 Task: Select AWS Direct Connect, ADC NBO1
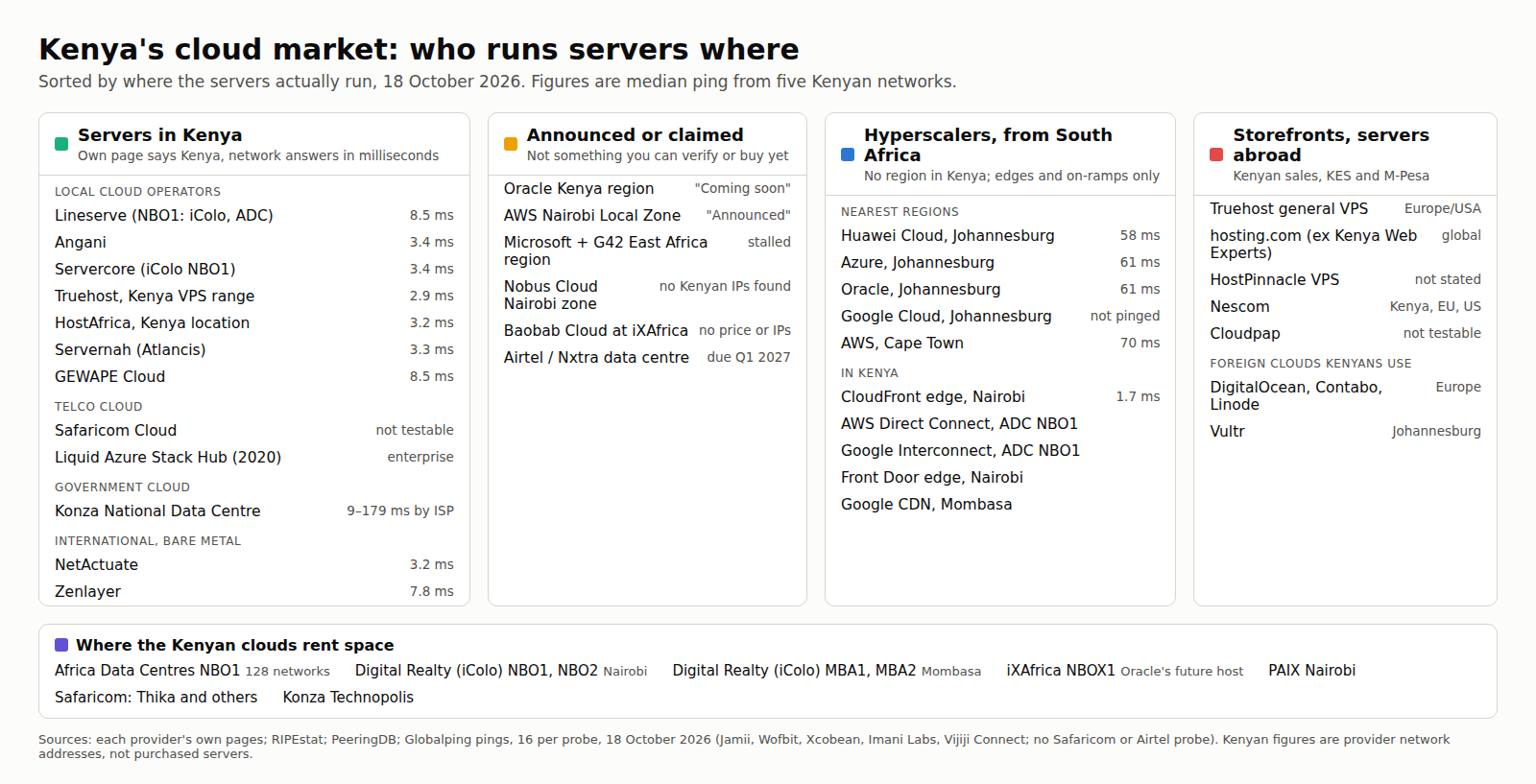(1000, 423)
